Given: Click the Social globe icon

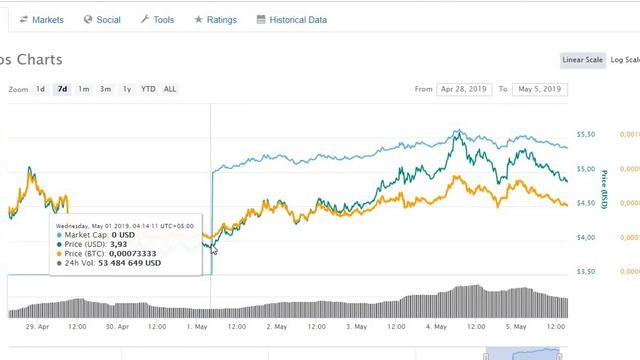Looking at the screenshot, I should click(88, 19).
